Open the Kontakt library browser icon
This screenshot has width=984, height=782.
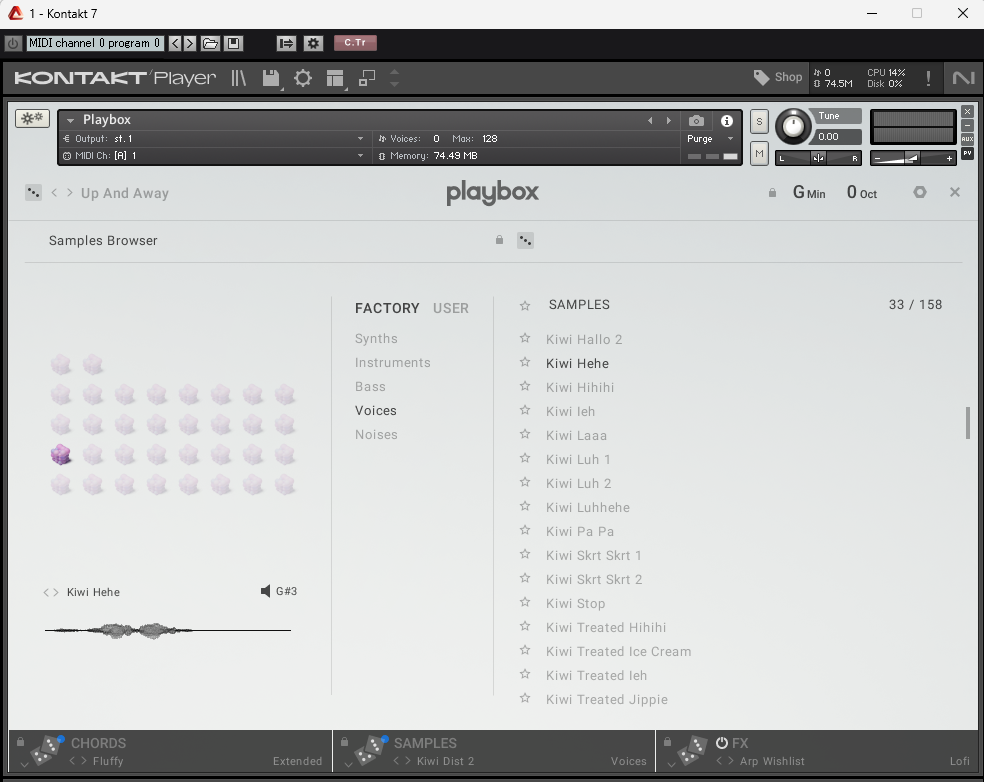click(238, 78)
